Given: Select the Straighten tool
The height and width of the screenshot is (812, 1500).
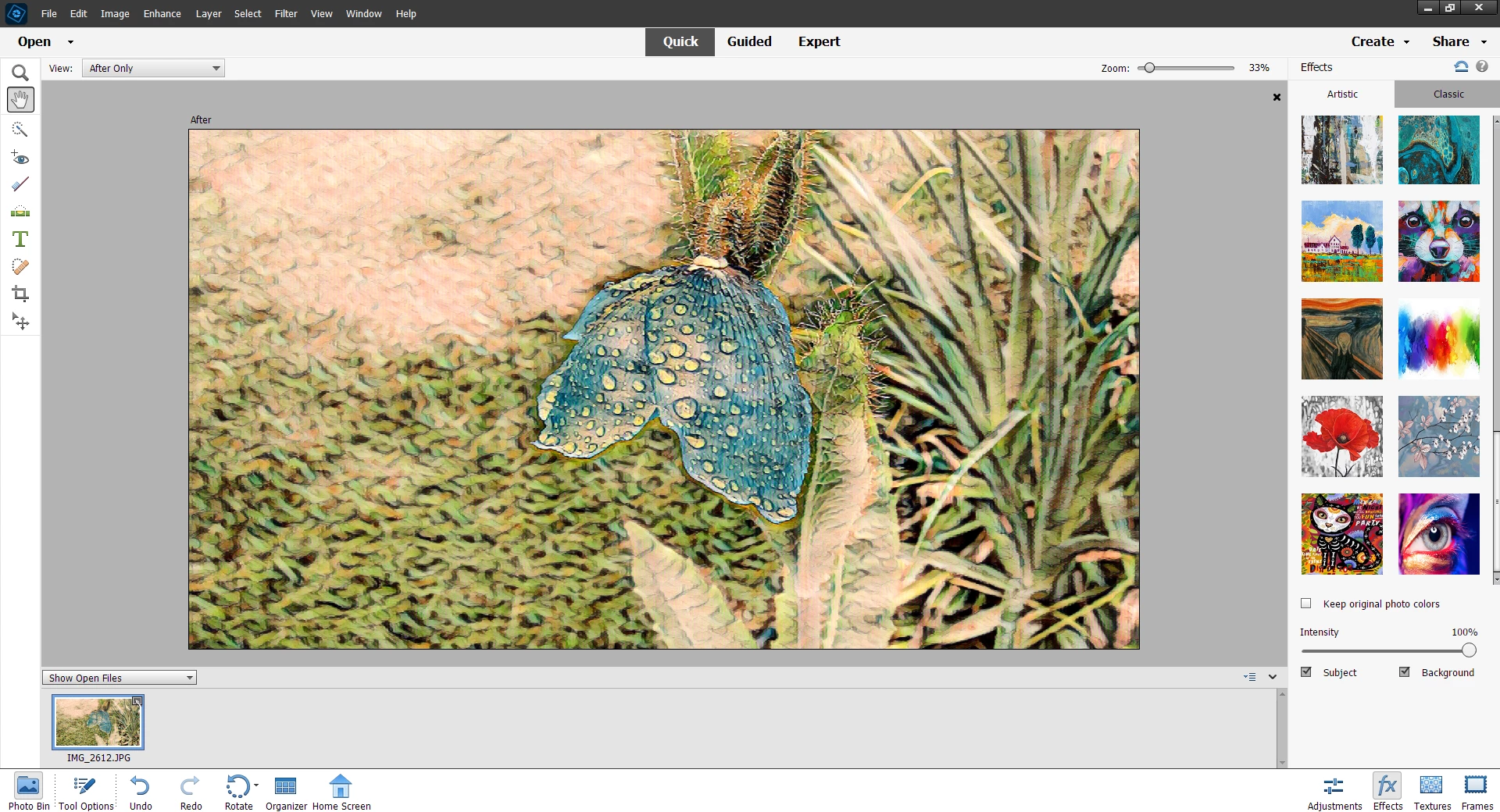Looking at the screenshot, I should click(x=20, y=212).
